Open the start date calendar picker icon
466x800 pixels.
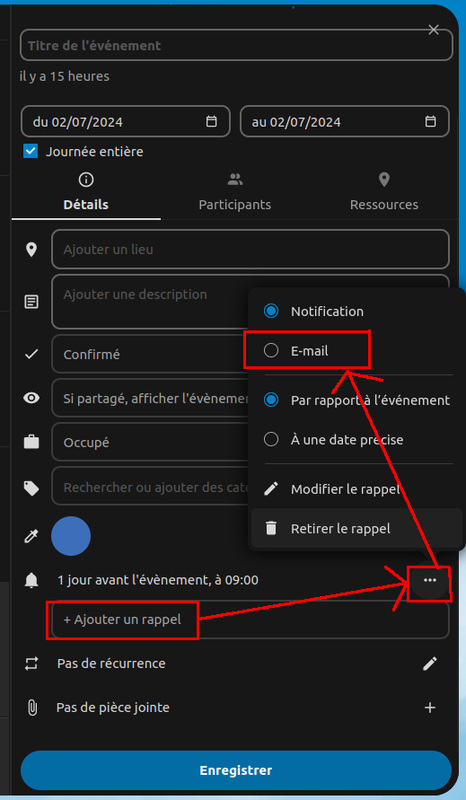(x=211, y=121)
